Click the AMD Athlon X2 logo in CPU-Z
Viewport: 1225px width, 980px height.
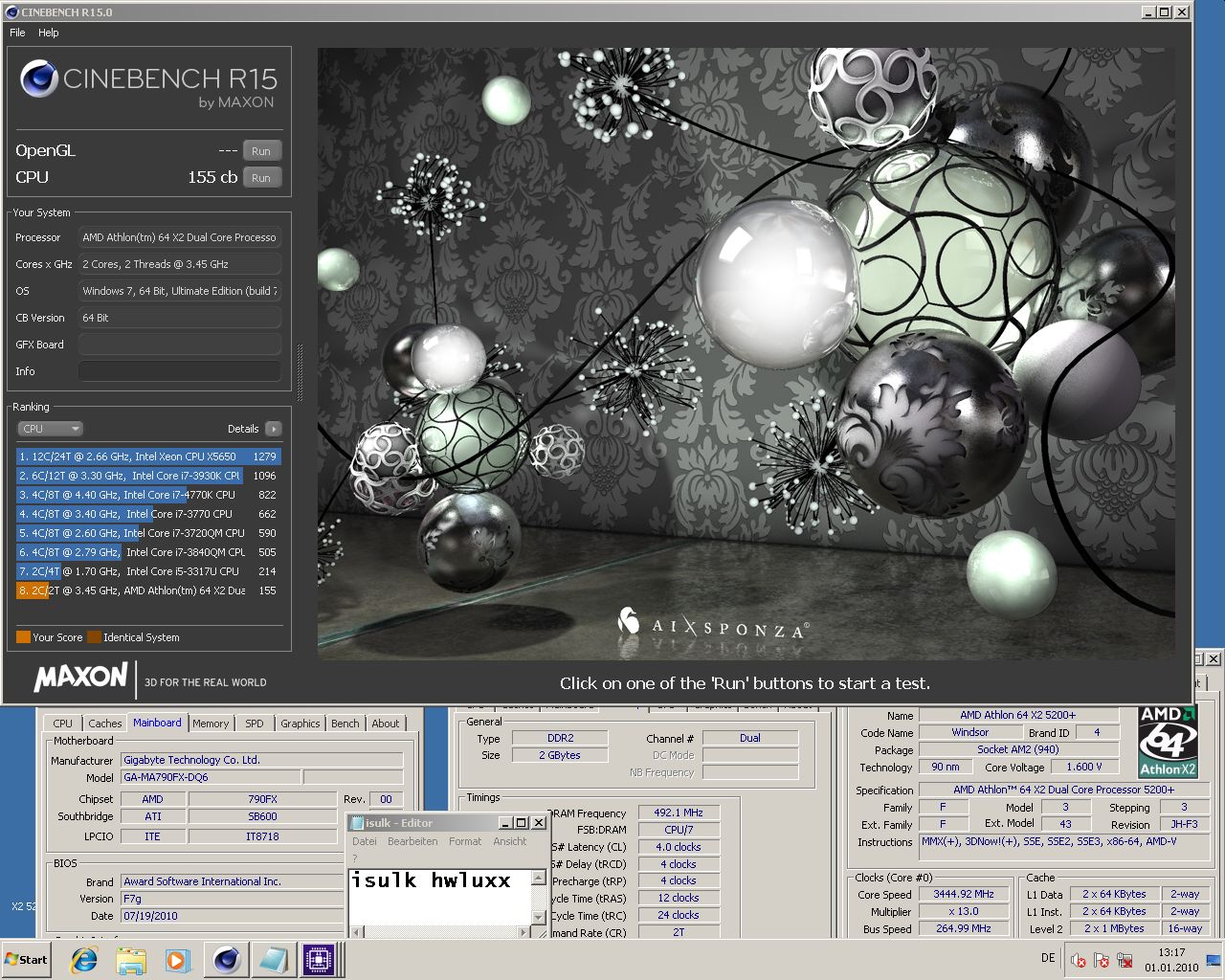pos(1168,742)
